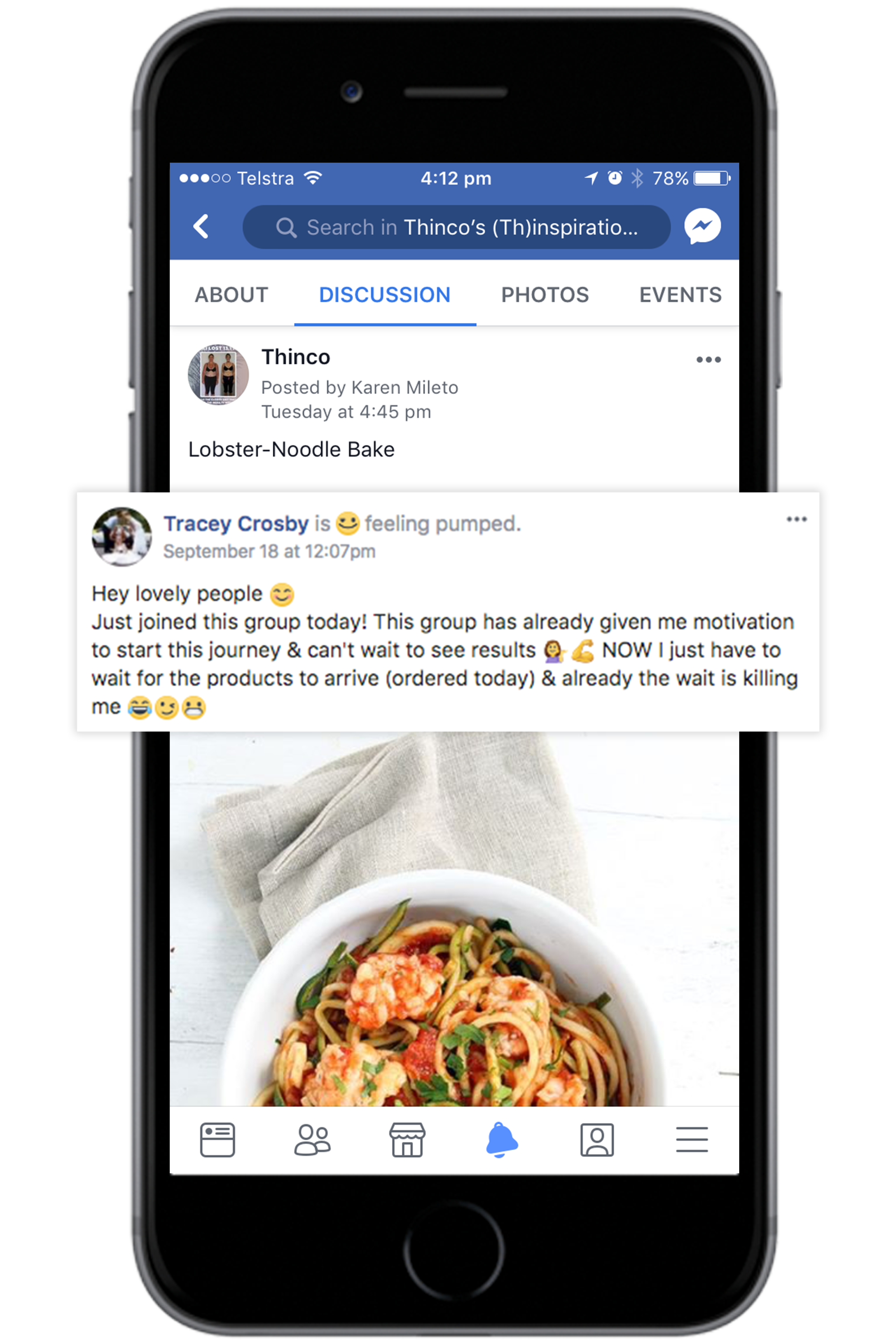View Thinco's profile picture thumbnail
The width and height of the screenshot is (896, 1344).
click(218, 375)
